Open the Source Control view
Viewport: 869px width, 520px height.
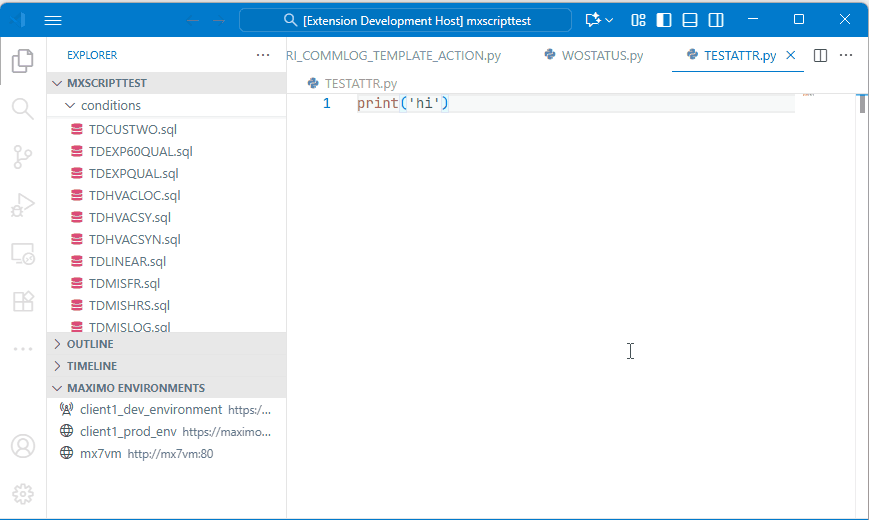pos(23,157)
